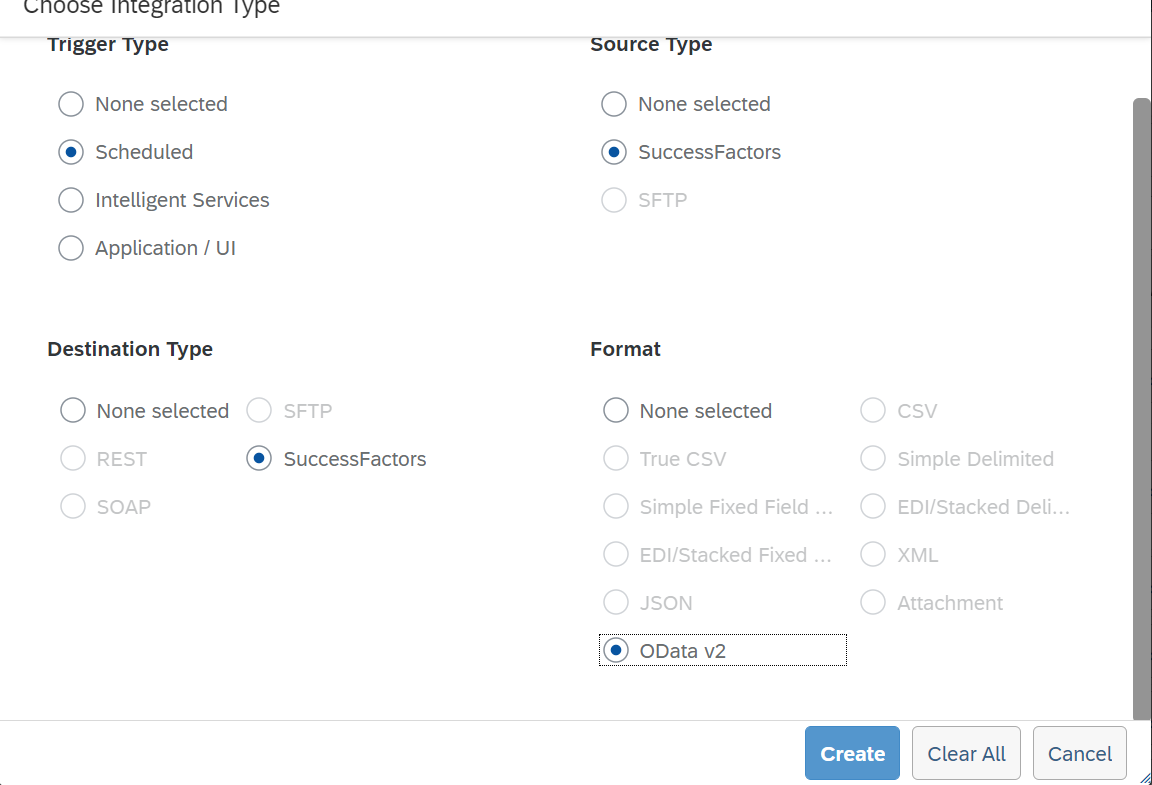The image size is (1152, 785).
Task: Cancel the integration type dialog
Action: (1079, 753)
